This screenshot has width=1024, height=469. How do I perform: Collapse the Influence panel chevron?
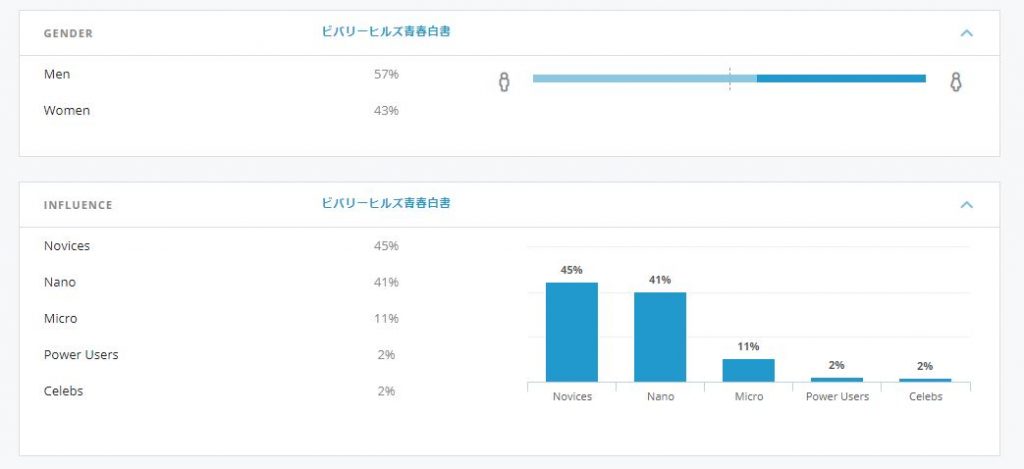coord(966,205)
